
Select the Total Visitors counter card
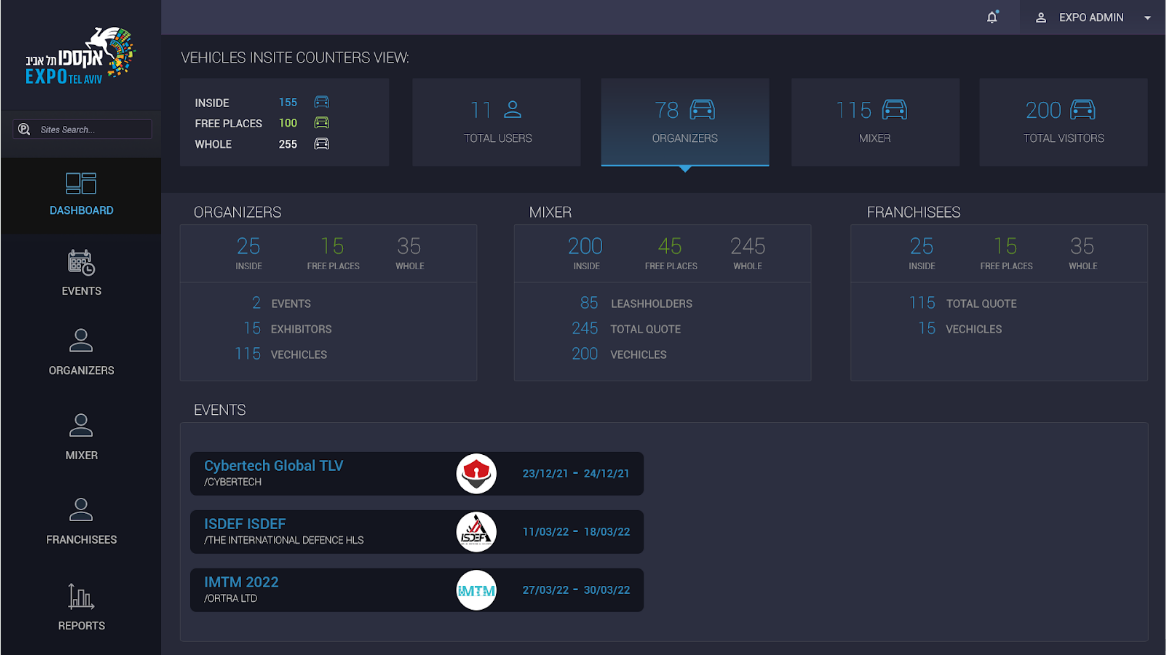point(1063,122)
